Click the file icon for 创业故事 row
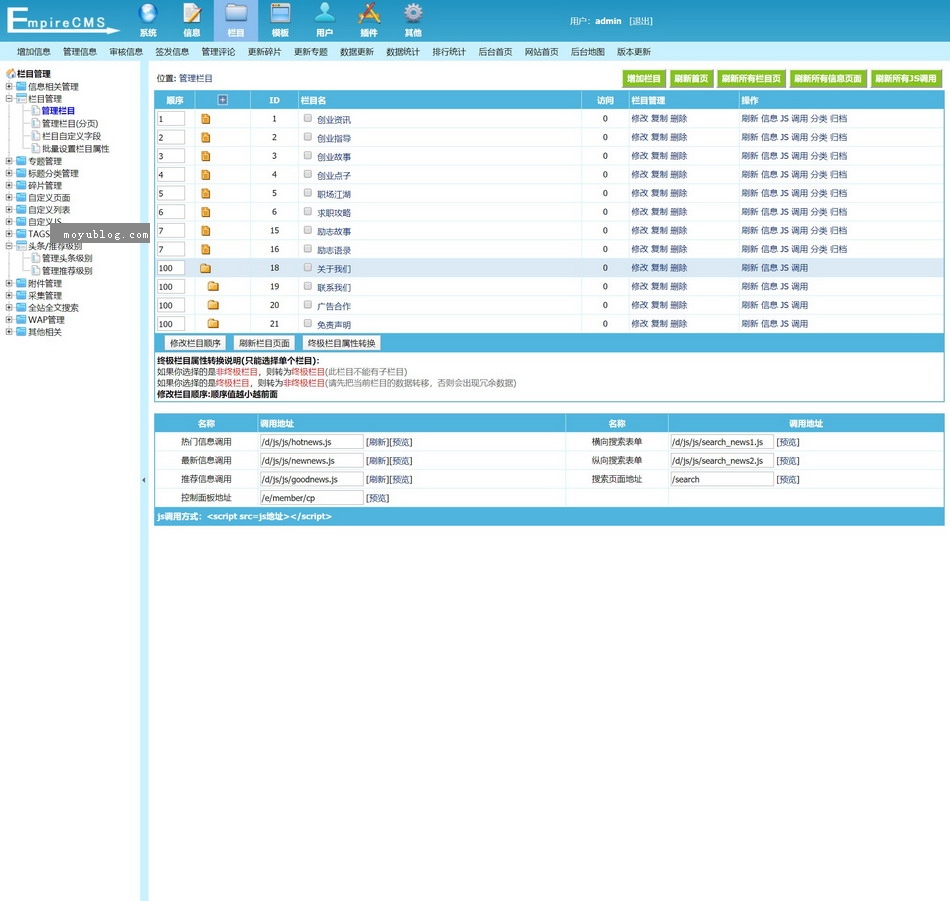 coord(206,156)
